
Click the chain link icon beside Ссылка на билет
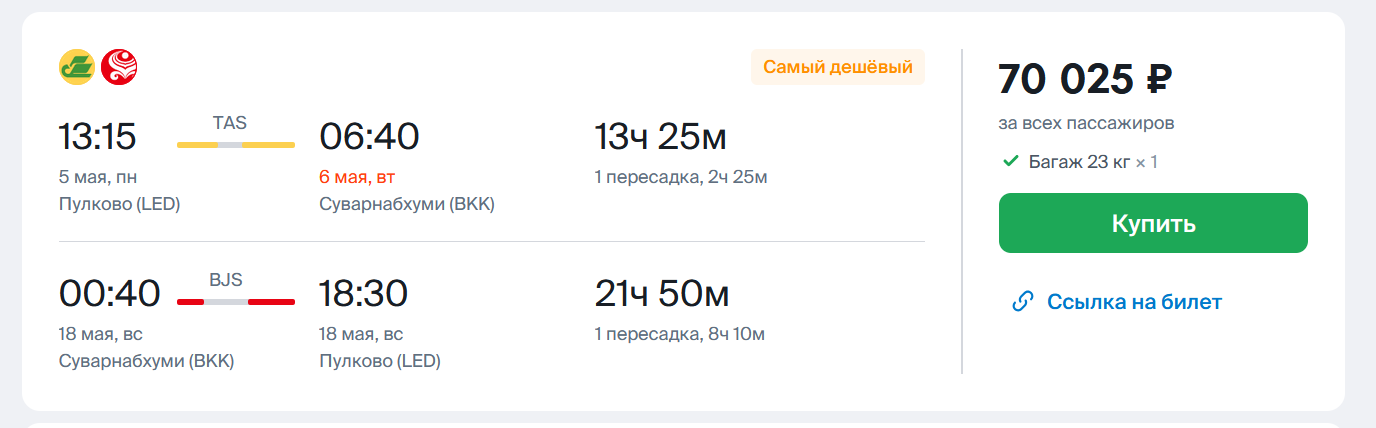[x=1022, y=301]
